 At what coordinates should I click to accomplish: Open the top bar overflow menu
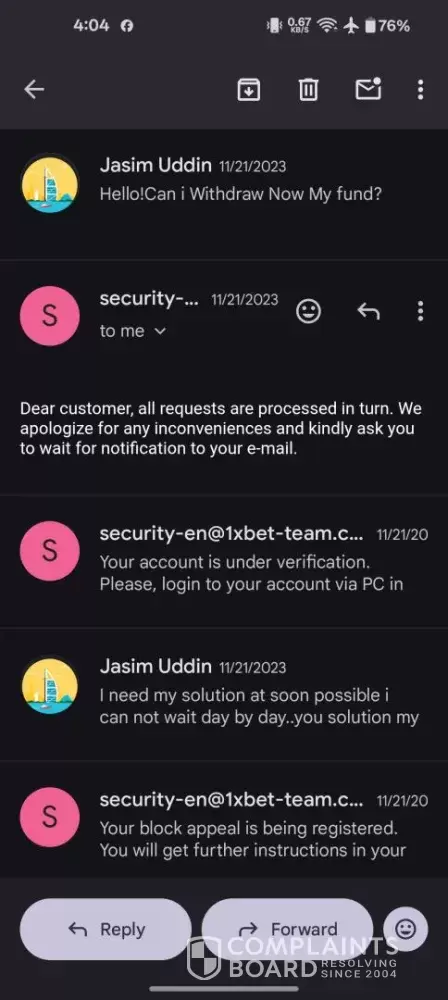pos(420,89)
